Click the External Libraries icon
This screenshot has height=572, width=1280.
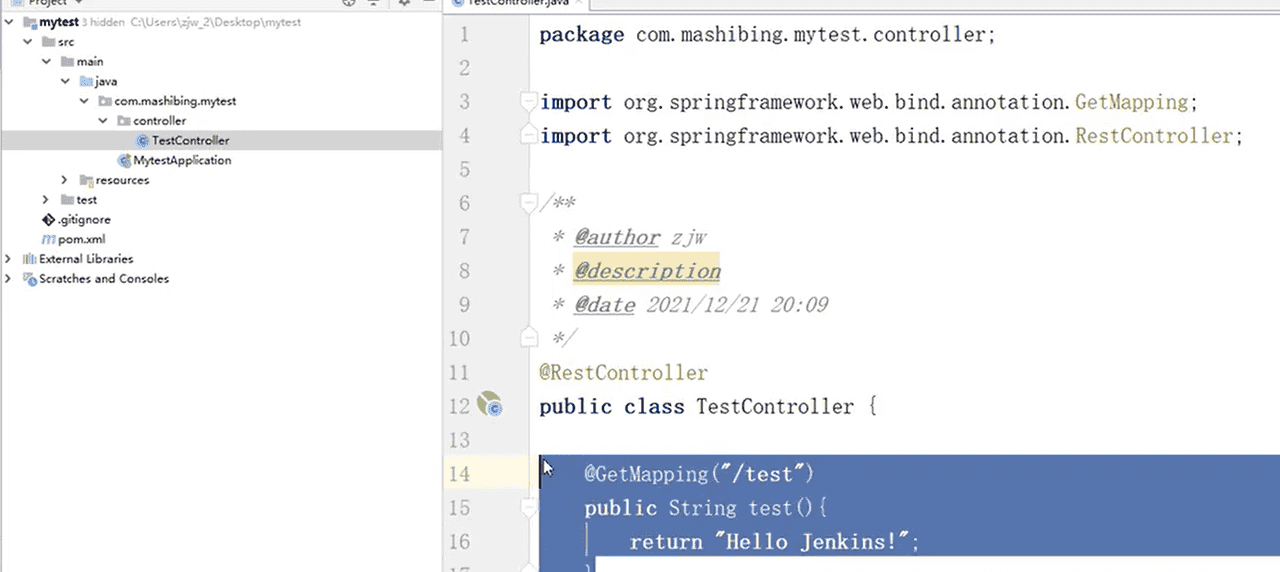pyautogui.click(x=29, y=259)
